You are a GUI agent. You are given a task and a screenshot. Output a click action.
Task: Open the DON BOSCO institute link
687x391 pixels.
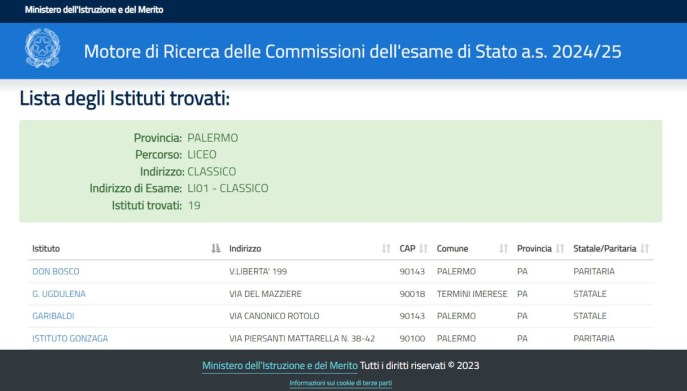tap(56, 271)
